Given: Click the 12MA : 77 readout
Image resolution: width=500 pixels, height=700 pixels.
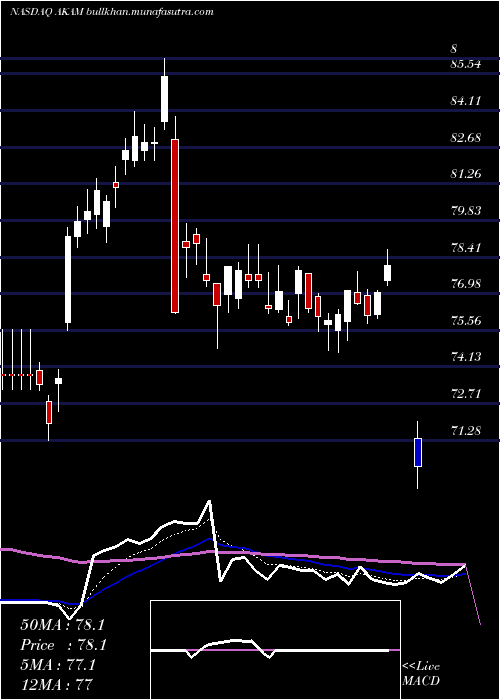Looking at the screenshot, I should [56, 684].
